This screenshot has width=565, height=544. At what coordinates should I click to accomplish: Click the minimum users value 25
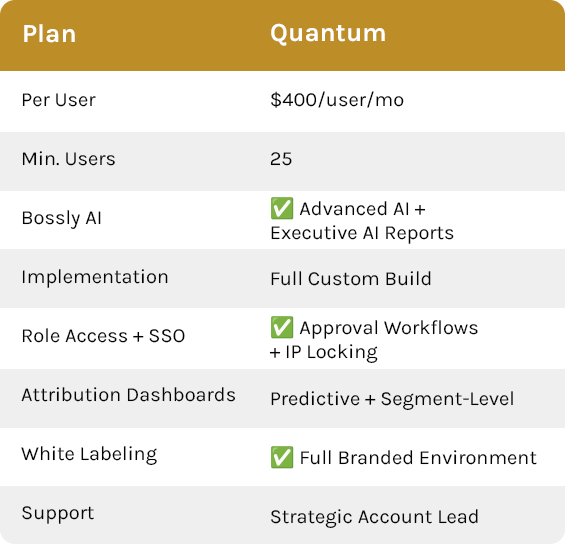(281, 159)
